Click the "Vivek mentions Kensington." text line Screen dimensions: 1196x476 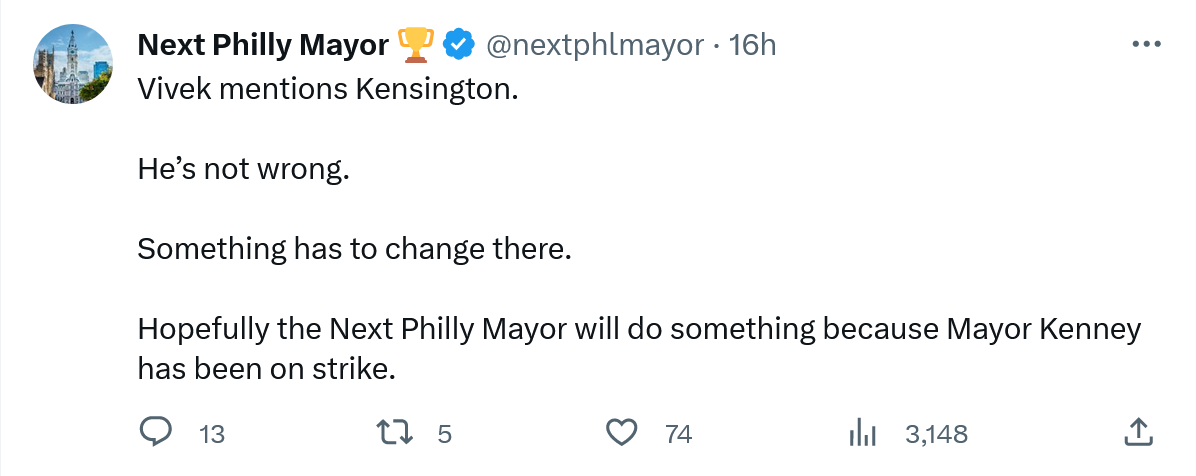tap(328, 89)
